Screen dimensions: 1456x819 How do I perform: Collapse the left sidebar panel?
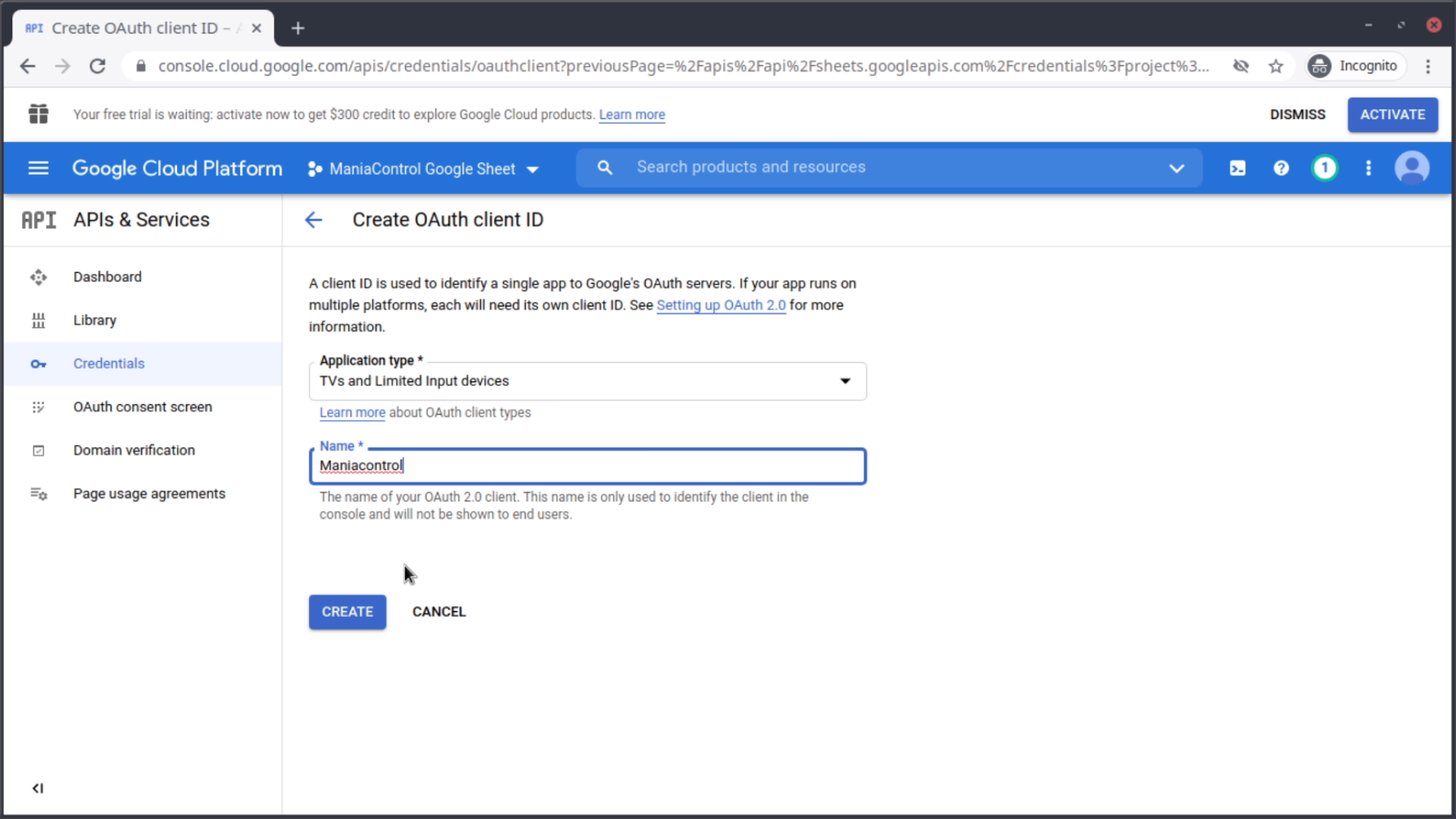click(38, 788)
